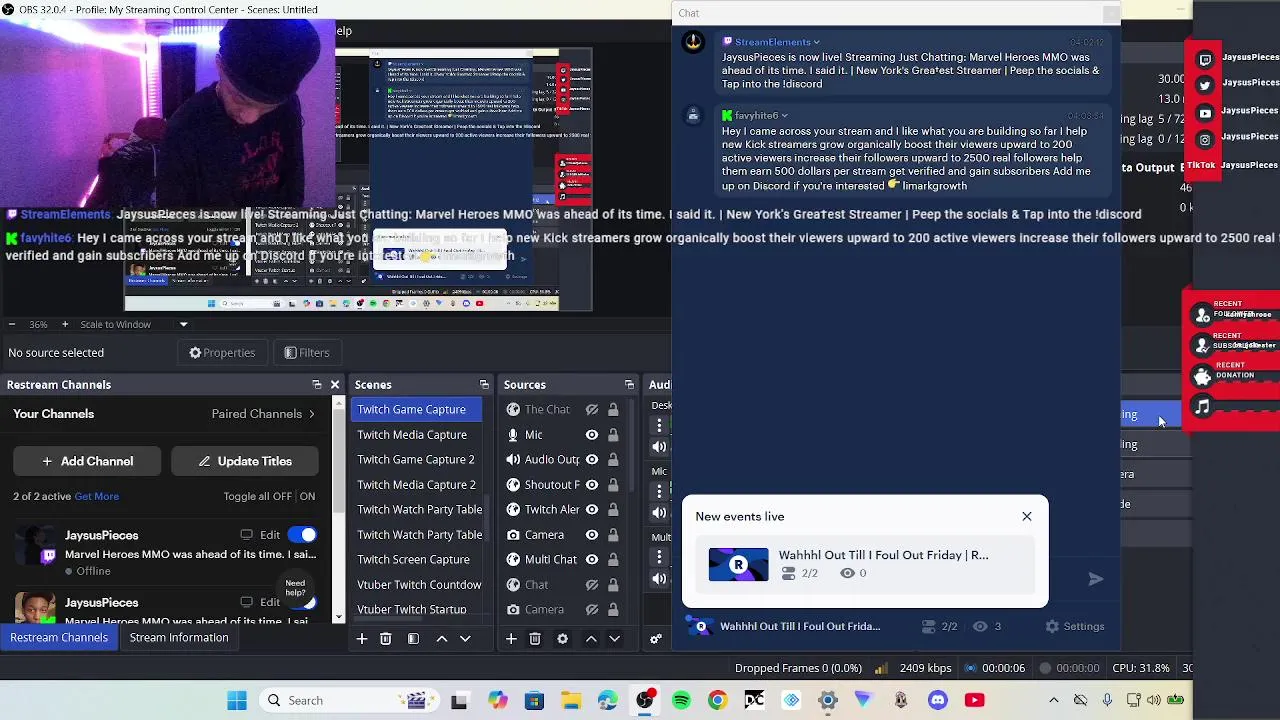Mute the Mic channel speaker icon in the mixer

tap(660, 512)
